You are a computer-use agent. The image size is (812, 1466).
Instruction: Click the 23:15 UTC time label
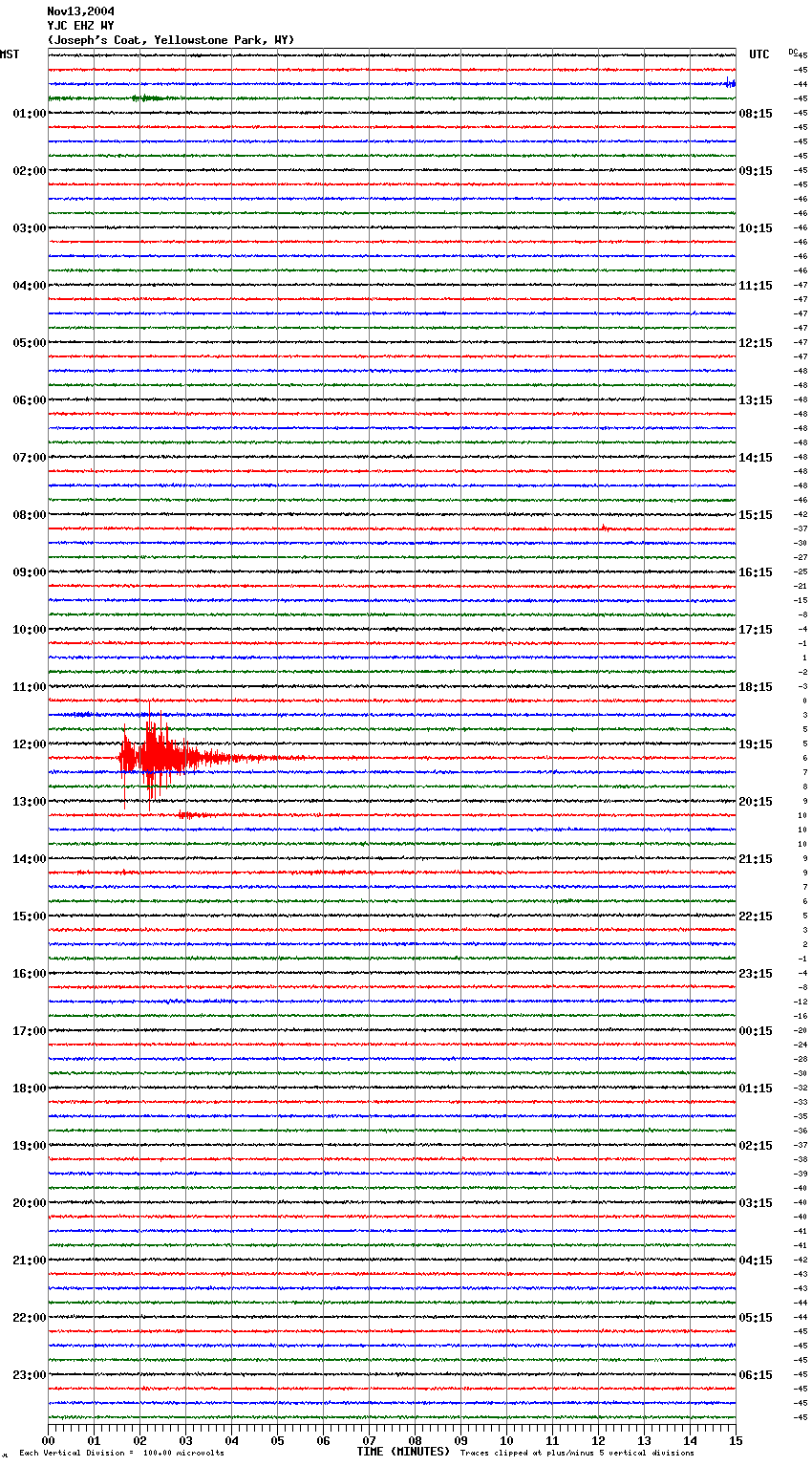756,974
